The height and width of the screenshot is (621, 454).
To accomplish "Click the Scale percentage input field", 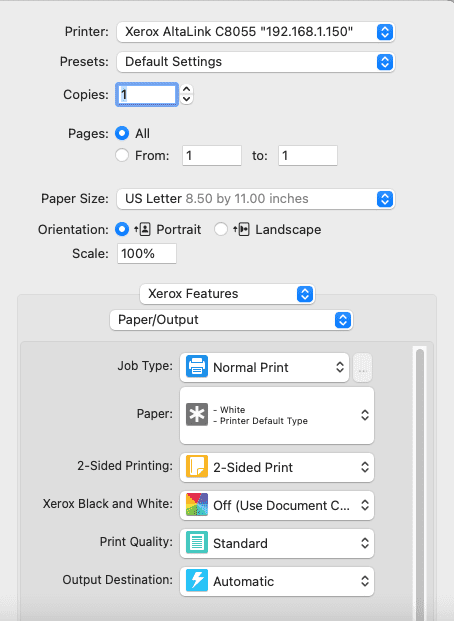I will 147,253.
